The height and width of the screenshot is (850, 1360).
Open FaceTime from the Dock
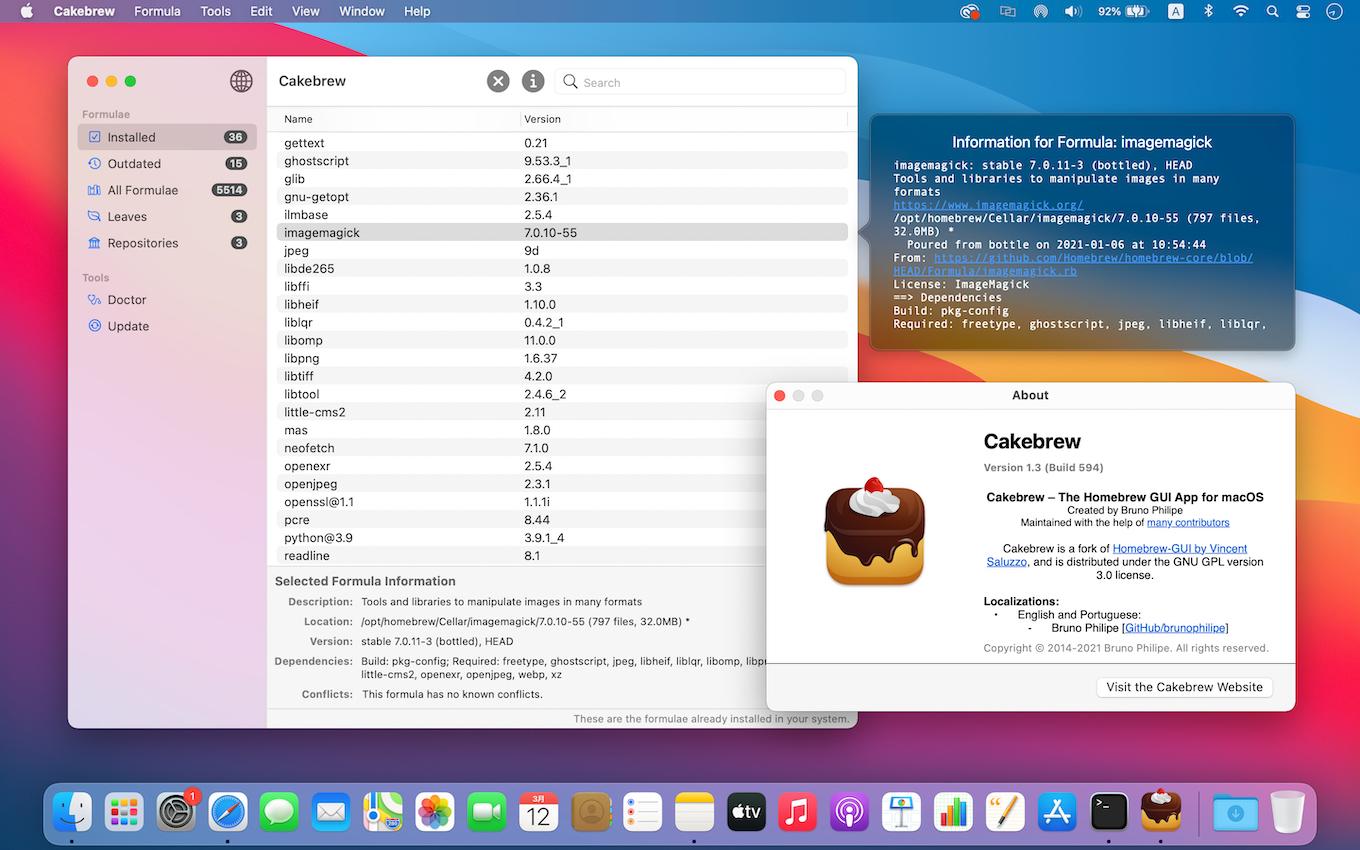[487, 811]
